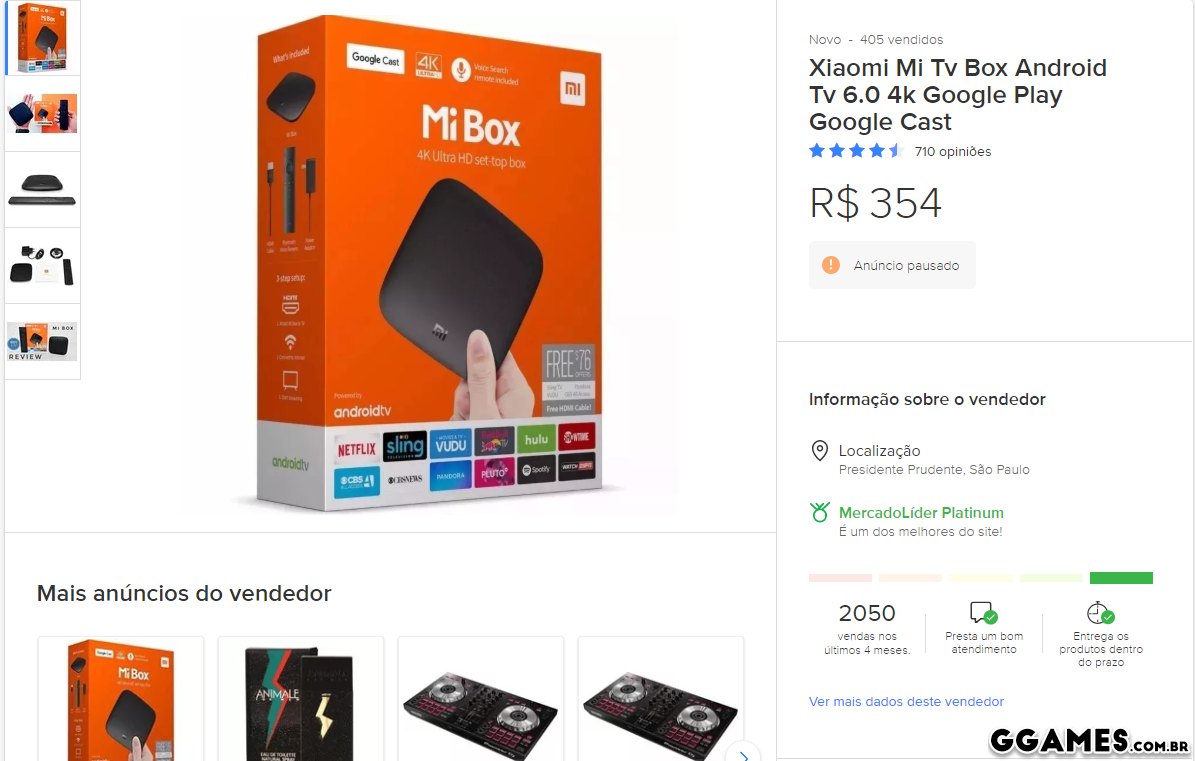Open the 710 opiniões reviews link
Screen dimensions: 1195x761
coord(953,152)
